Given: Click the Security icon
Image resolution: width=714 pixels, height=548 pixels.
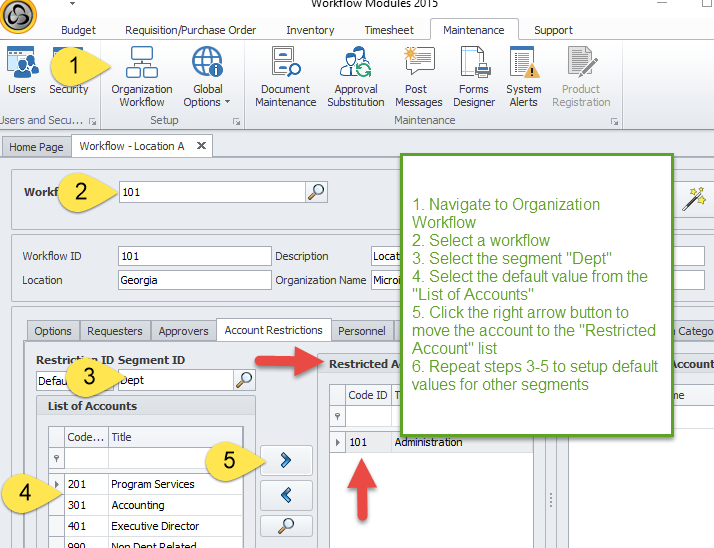Looking at the screenshot, I should pos(69,76).
